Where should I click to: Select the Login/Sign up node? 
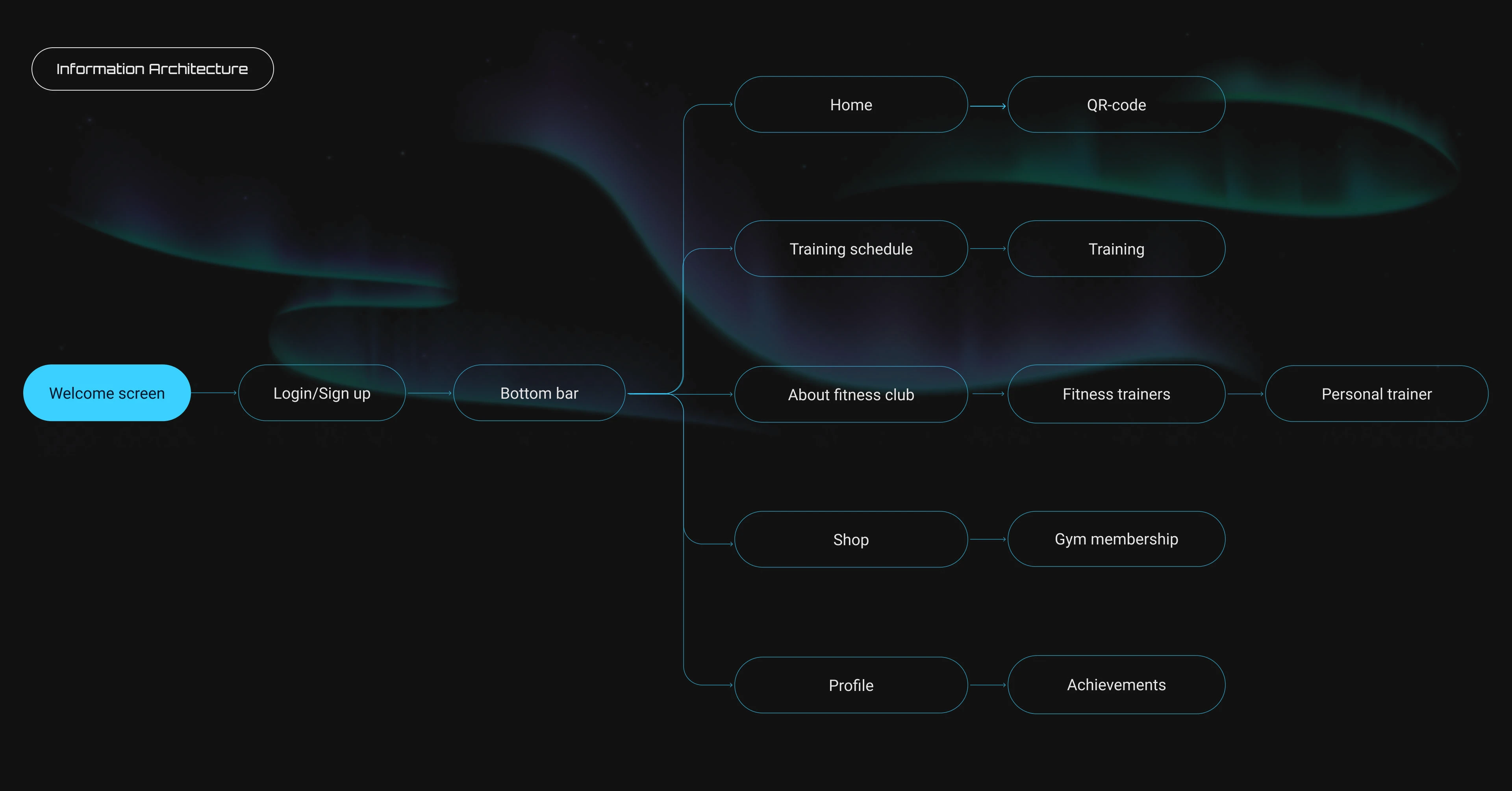click(x=322, y=393)
